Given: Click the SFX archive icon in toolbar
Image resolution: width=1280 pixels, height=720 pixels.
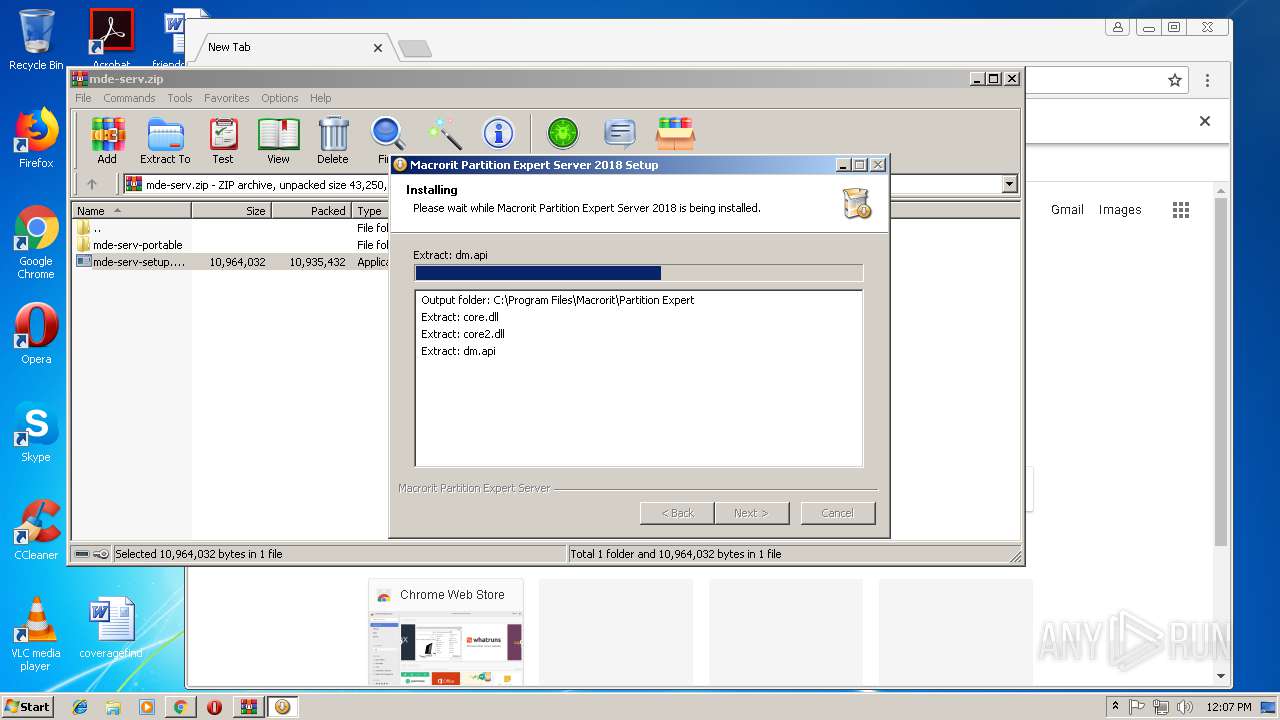Looking at the screenshot, I should [x=676, y=133].
